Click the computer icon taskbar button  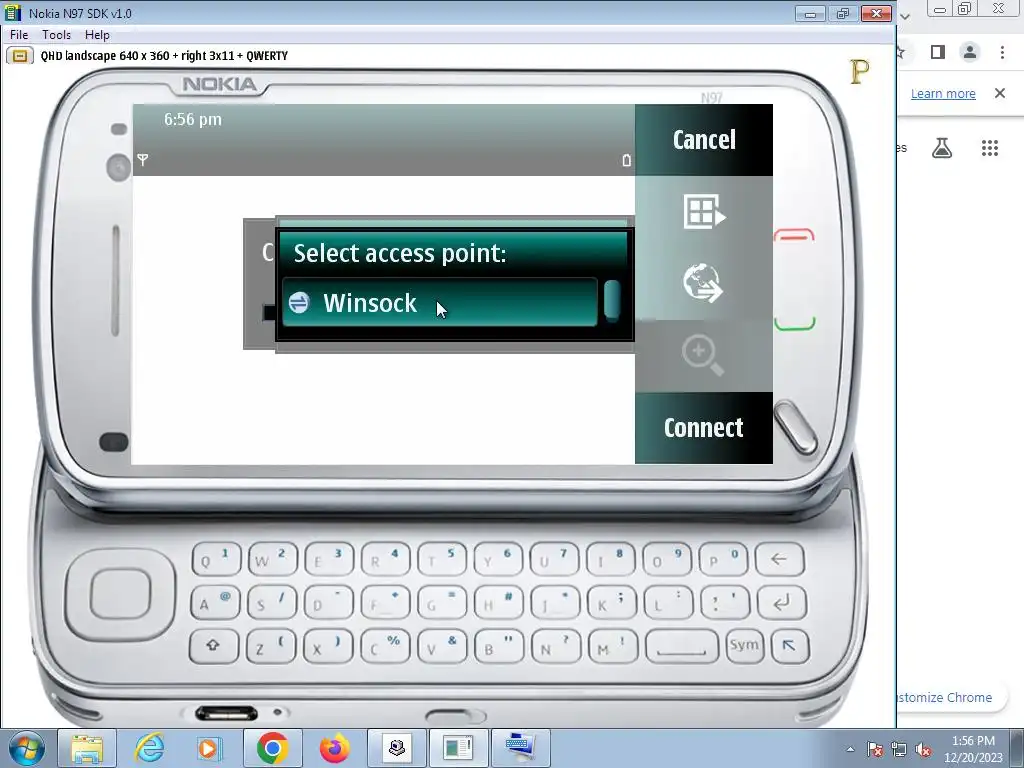pos(396,748)
